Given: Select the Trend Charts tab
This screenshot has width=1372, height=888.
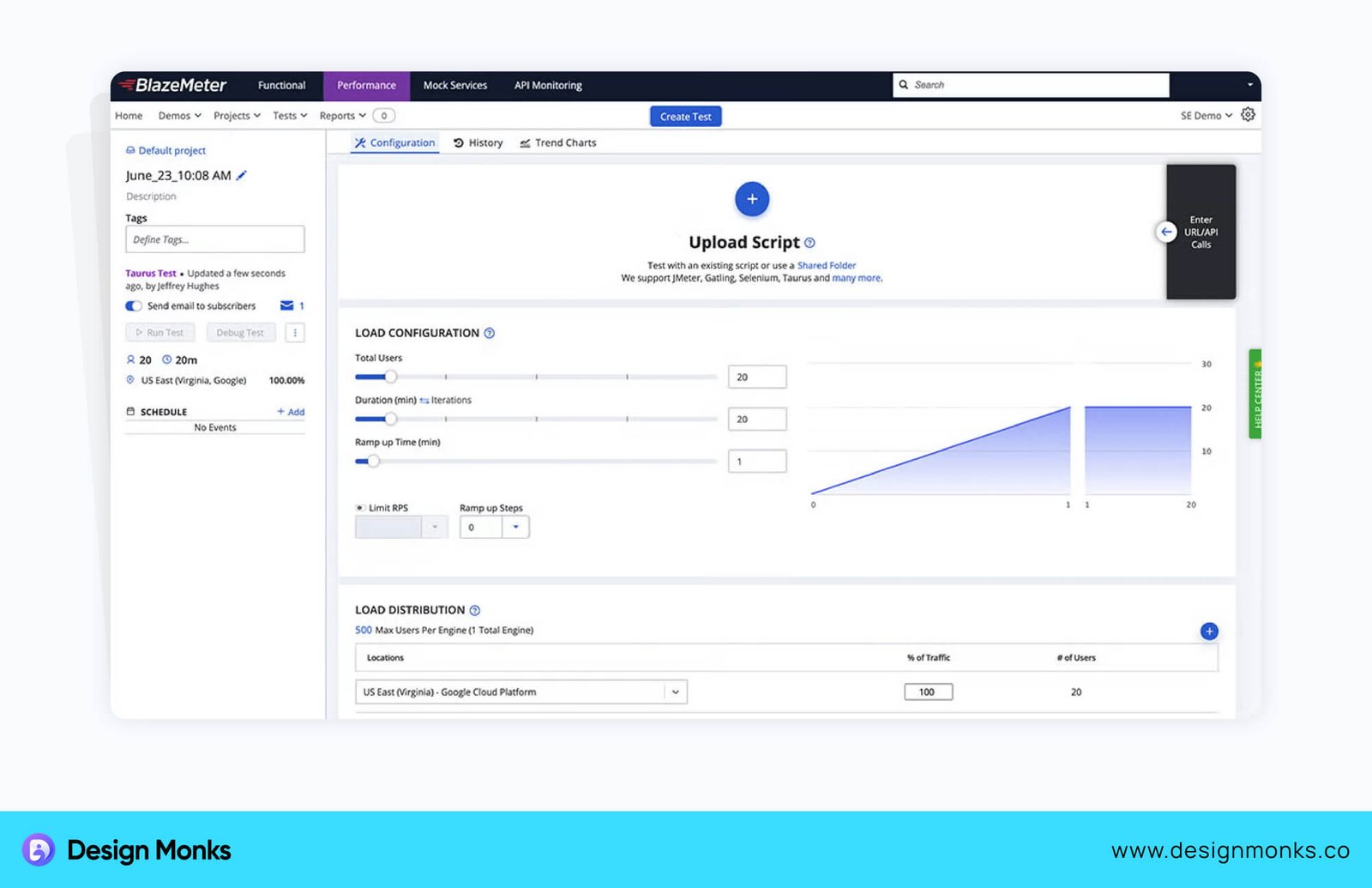Looking at the screenshot, I should pos(558,143).
